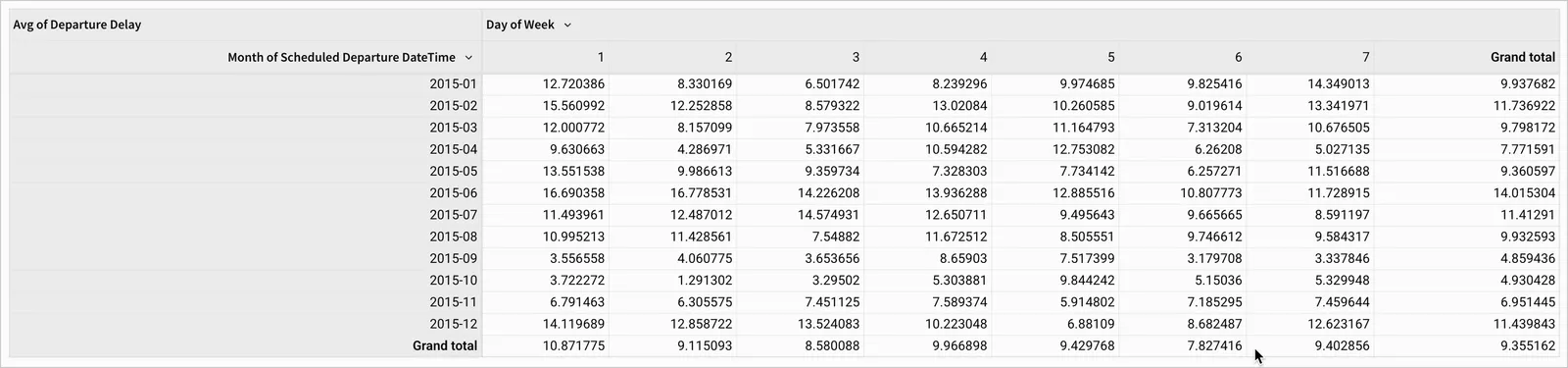Image resolution: width=1568 pixels, height=368 pixels.
Task: Select the day 1 column header
Action: (x=601, y=57)
